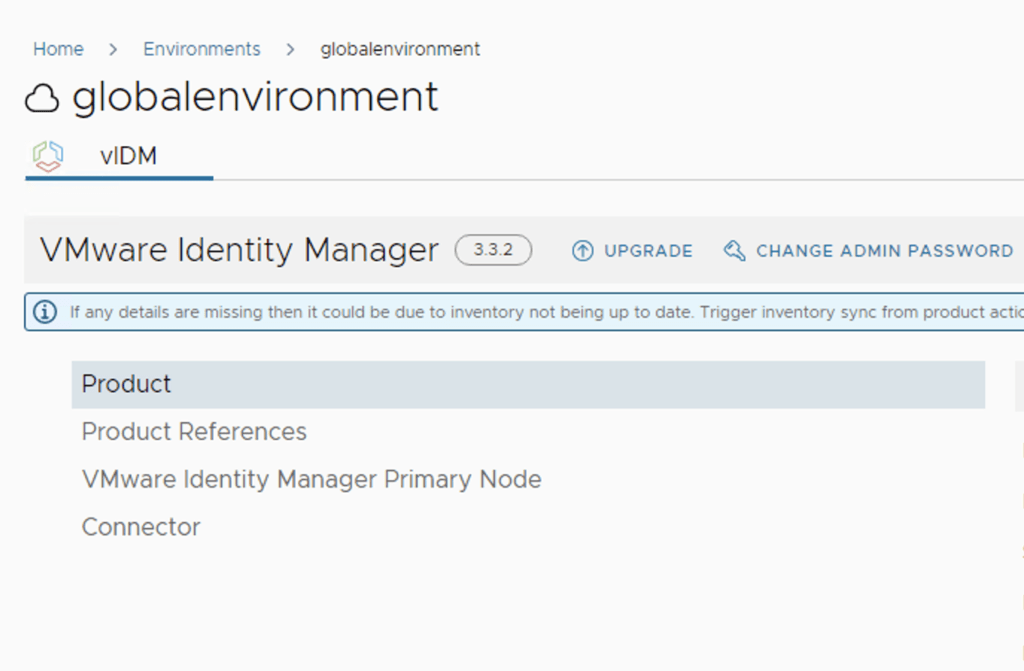Click the cloud icon beside globalenvironment title
Image resolution: width=1024 pixels, height=671 pixels.
tap(42, 98)
